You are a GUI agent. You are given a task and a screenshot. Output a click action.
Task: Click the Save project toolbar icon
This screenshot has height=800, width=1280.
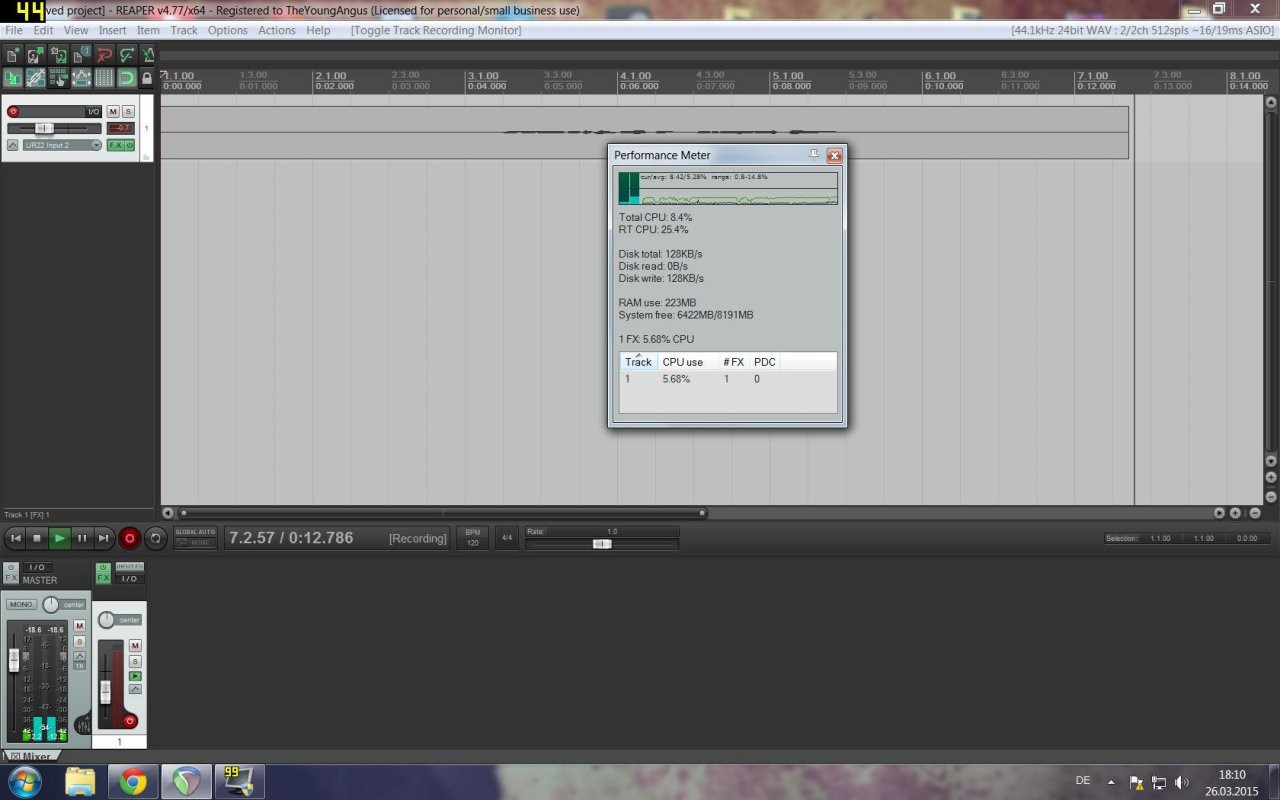(58, 55)
